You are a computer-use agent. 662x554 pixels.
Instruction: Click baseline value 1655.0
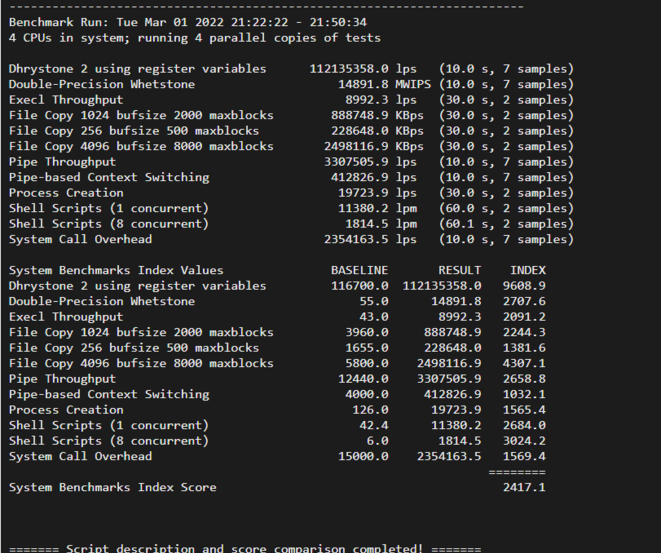(x=366, y=348)
